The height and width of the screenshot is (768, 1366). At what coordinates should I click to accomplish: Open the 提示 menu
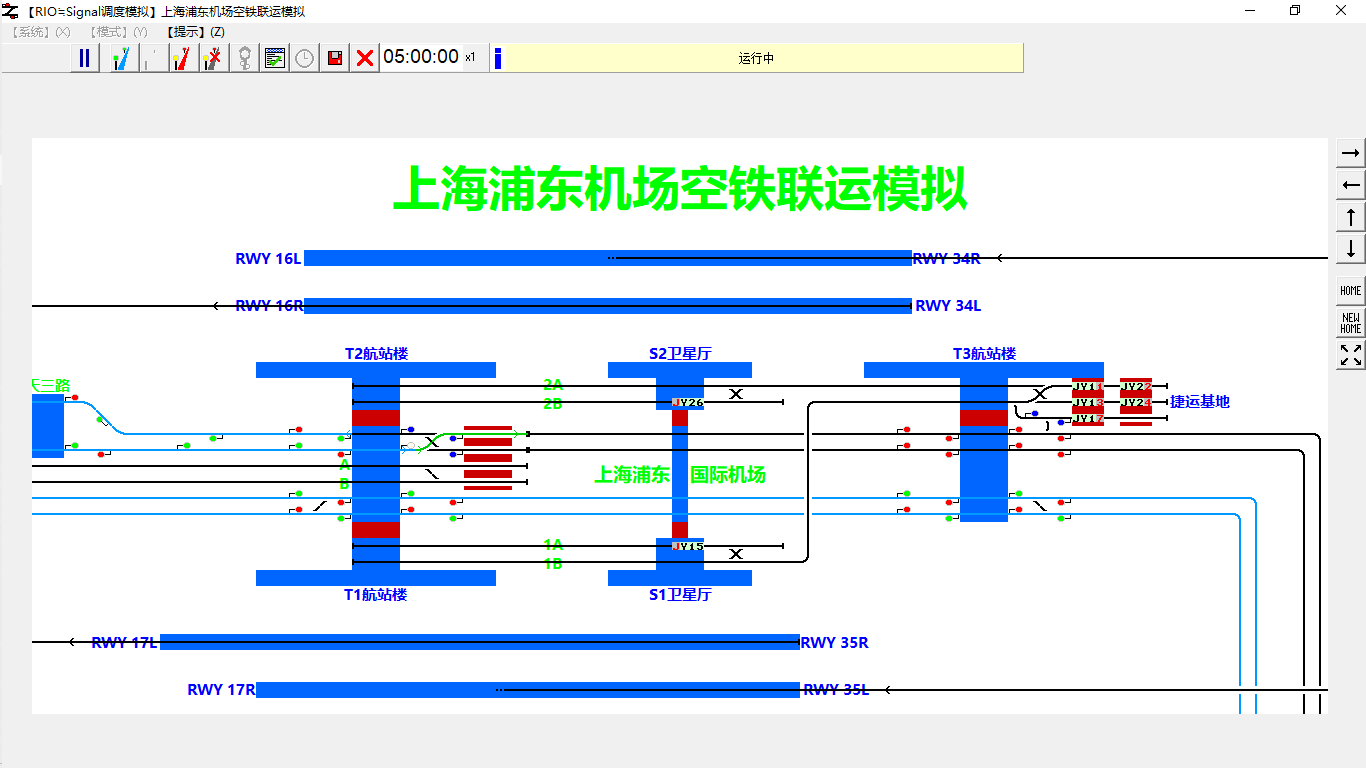(186, 31)
